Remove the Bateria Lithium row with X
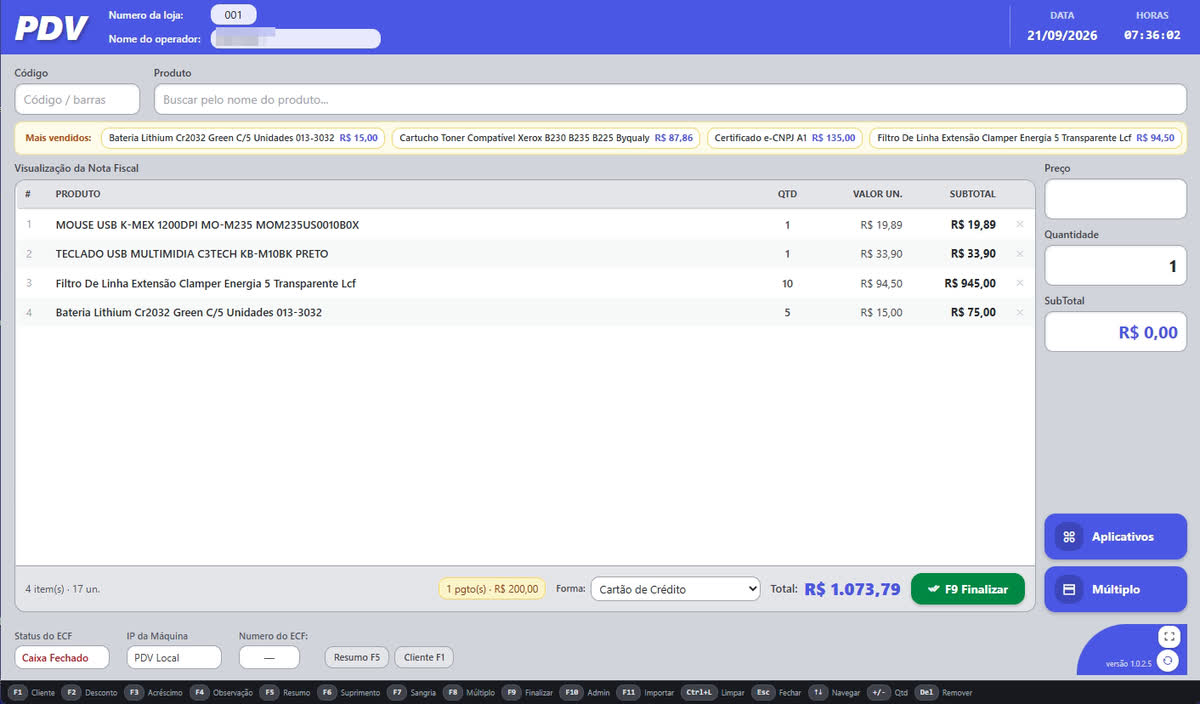The height and width of the screenshot is (704, 1200). 1019,312
